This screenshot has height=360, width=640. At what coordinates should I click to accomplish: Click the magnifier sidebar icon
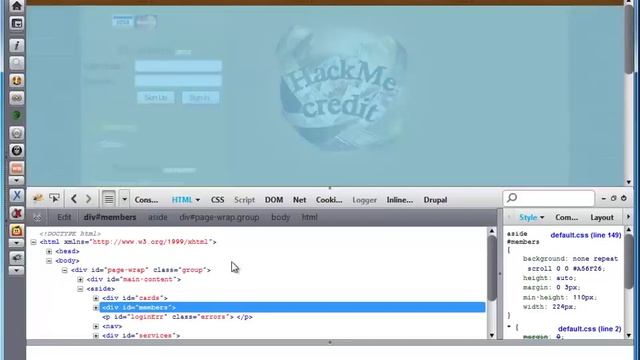pos(16,63)
